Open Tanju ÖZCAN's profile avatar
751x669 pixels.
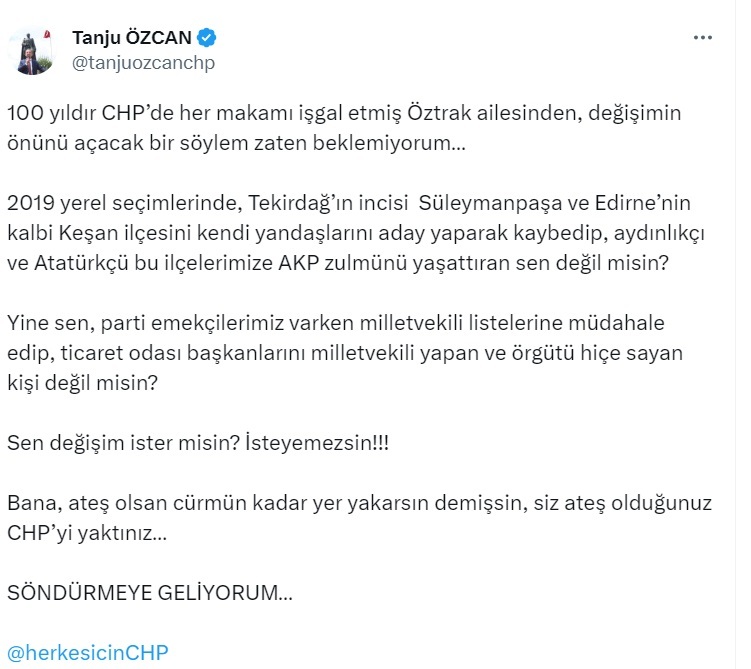coord(33,51)
